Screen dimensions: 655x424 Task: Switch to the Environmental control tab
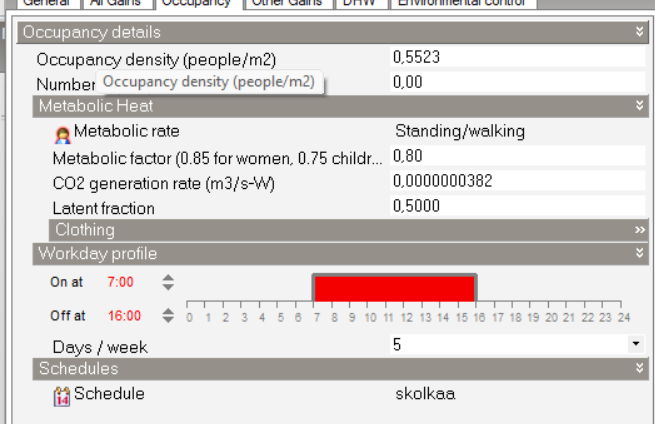click(463, 3)
